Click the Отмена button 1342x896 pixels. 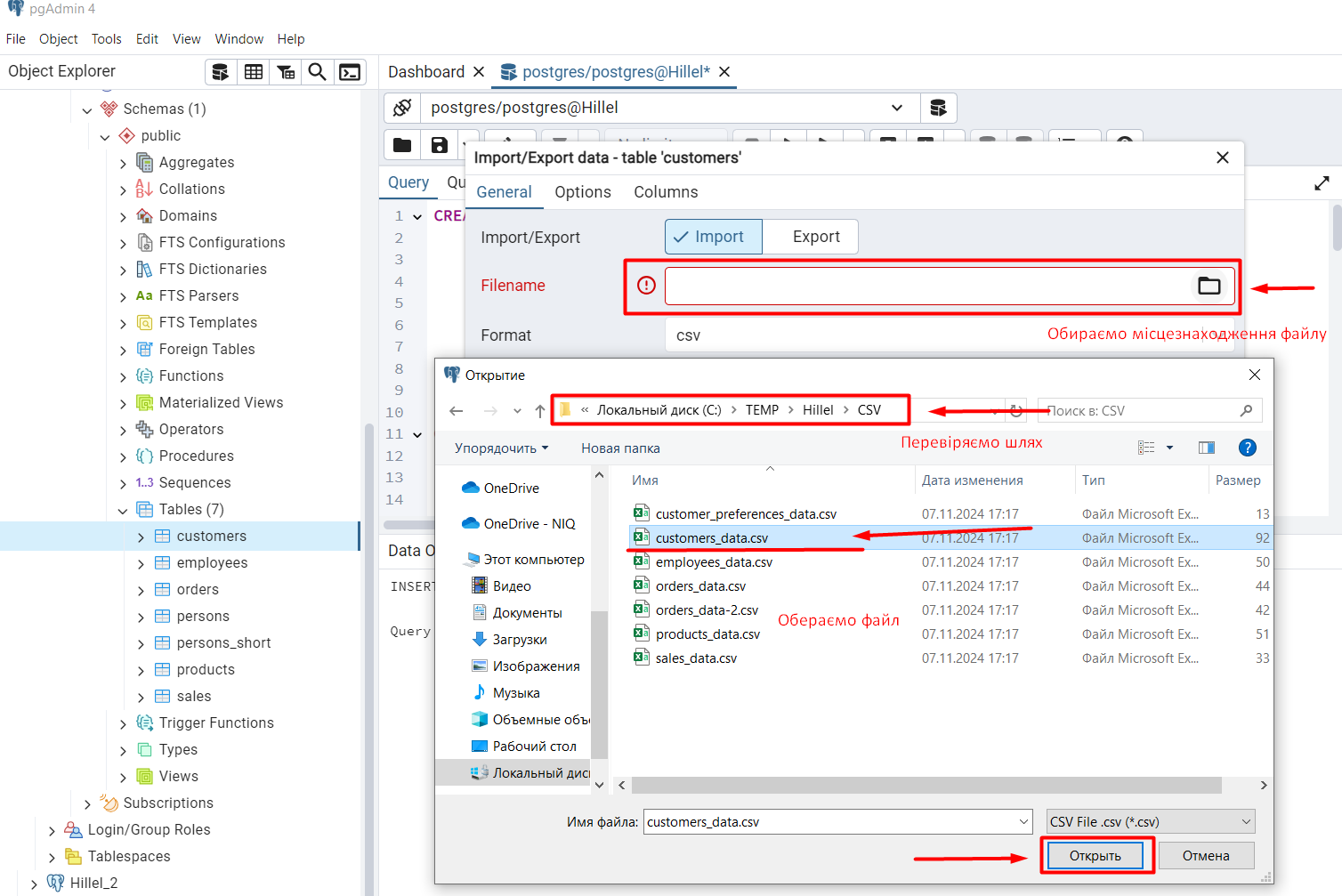(x=1205, y=856)
